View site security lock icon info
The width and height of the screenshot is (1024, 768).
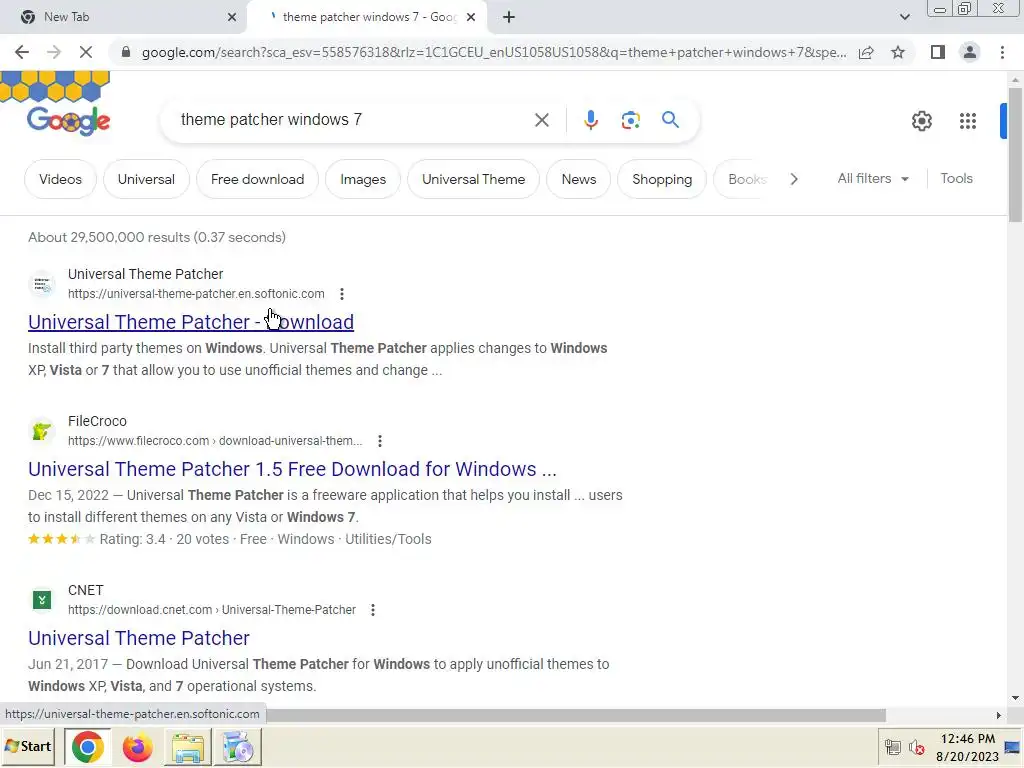pos(126,52)
